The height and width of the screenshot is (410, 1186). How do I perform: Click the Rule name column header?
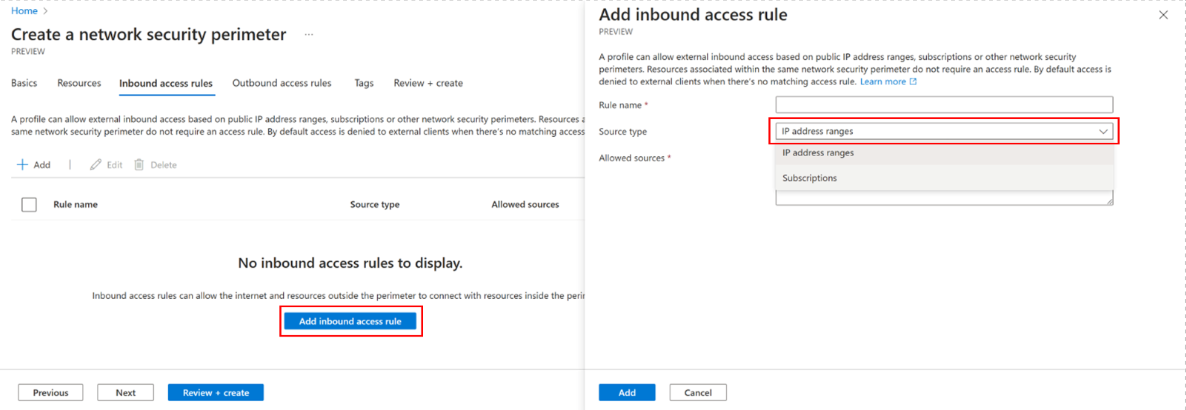tap(75, 204)
